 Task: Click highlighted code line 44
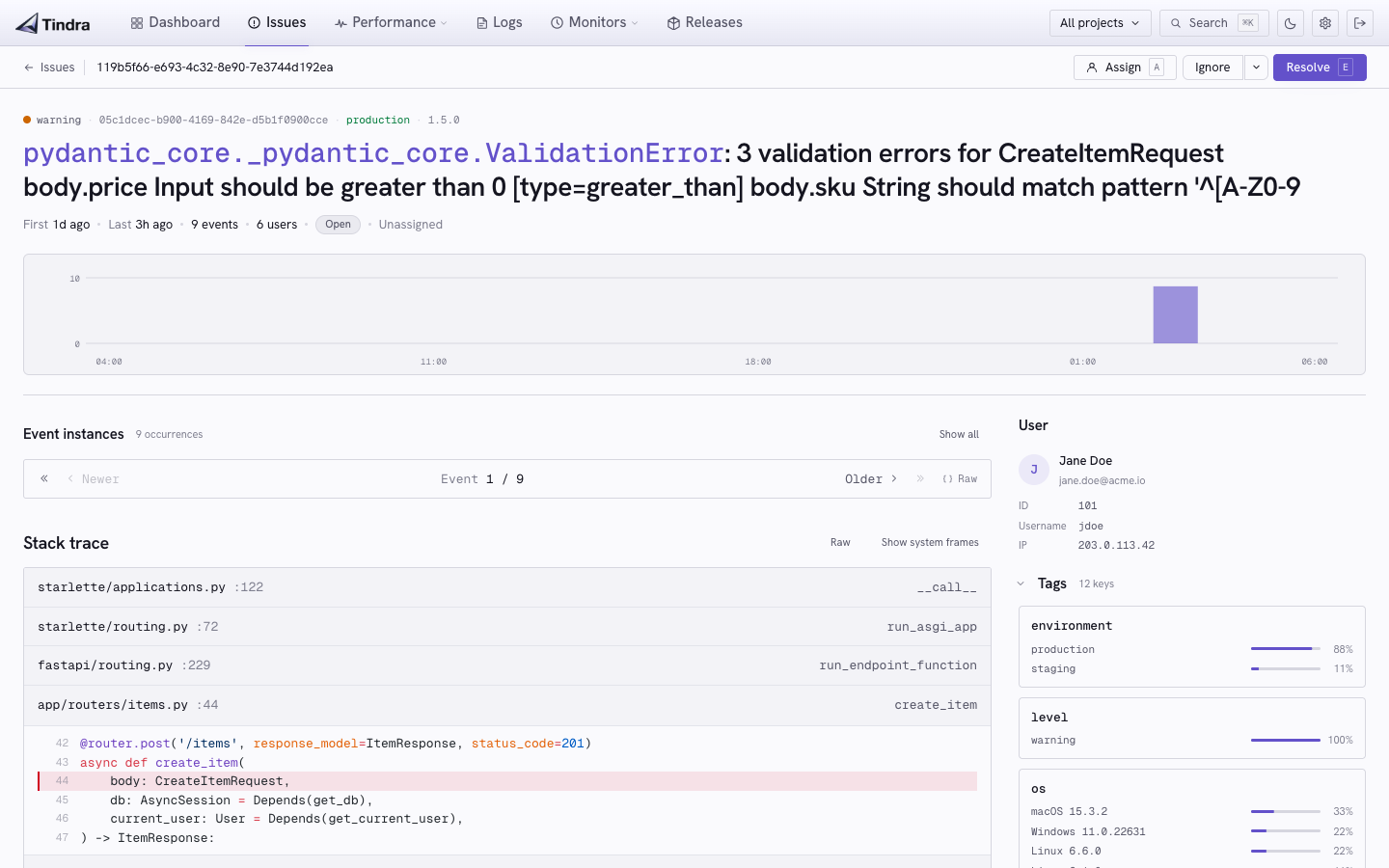pyautogui.click(x=507, y=781)
